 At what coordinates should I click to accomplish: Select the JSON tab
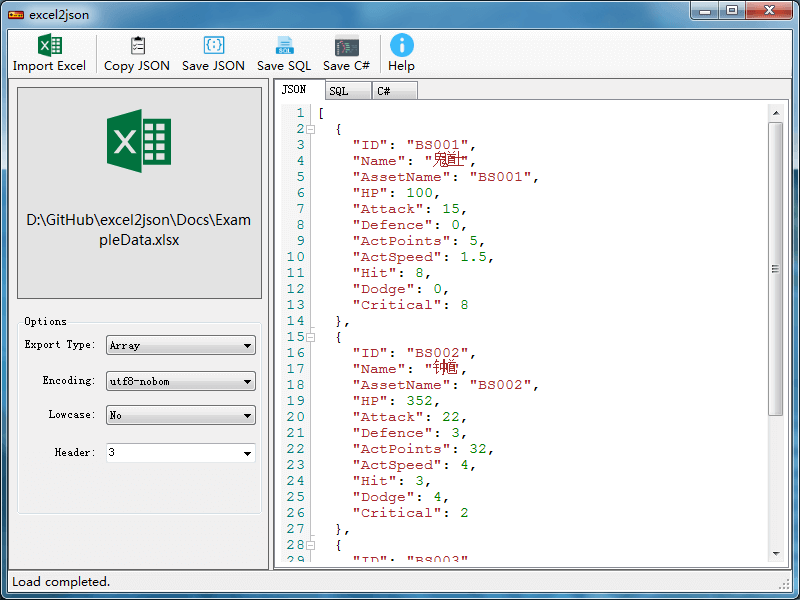pos(295,90)
